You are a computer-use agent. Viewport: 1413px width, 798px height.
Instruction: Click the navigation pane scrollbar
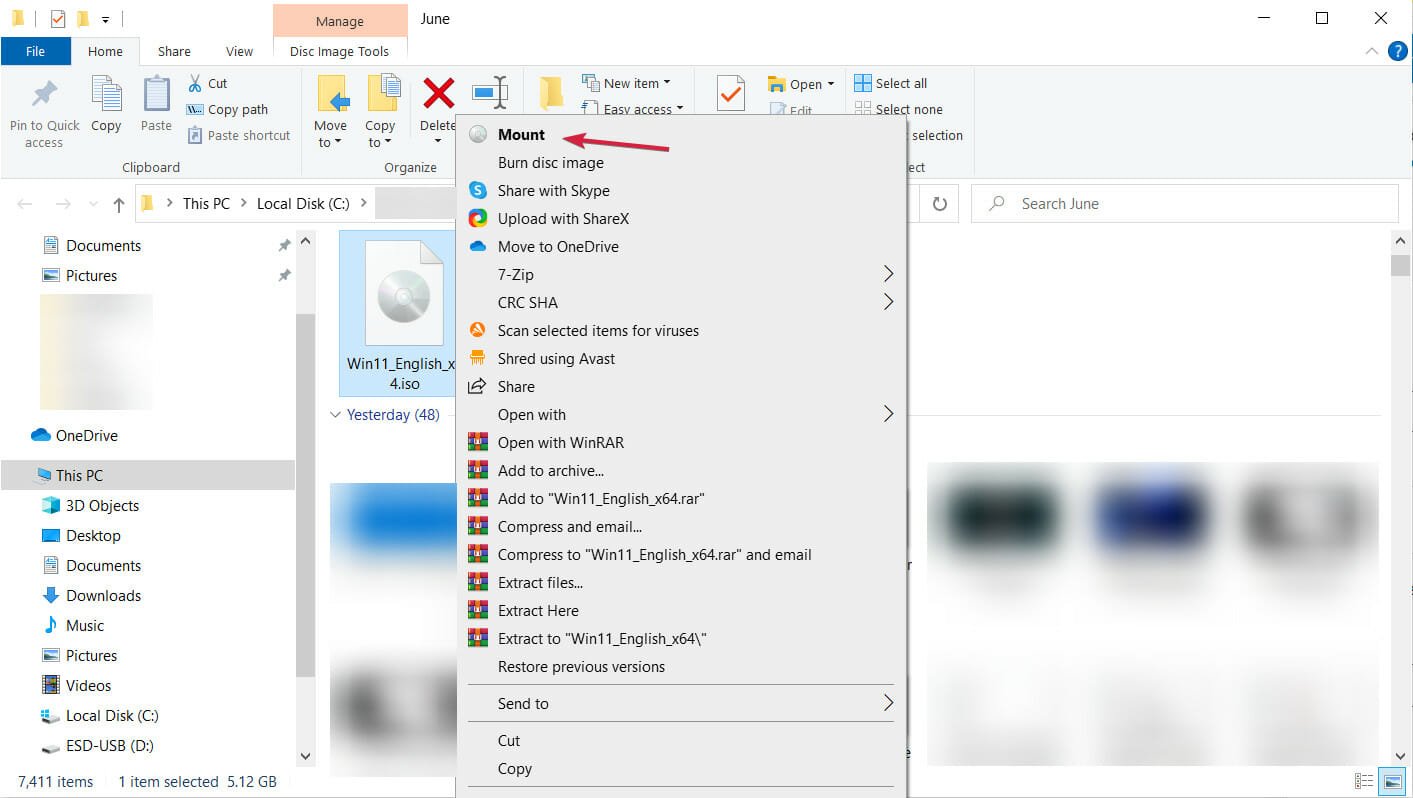(306, 497)
